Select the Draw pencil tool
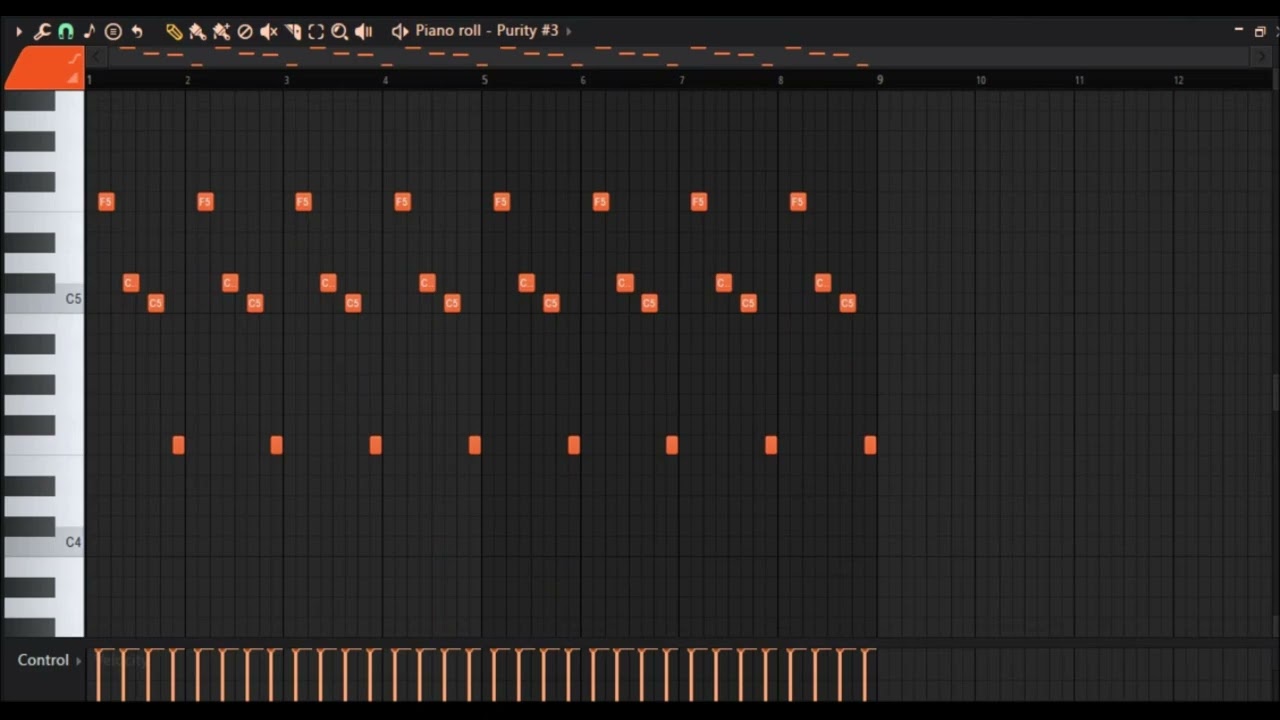The width and height of the screenshot is (1280, 720). [x=174, y=32]
